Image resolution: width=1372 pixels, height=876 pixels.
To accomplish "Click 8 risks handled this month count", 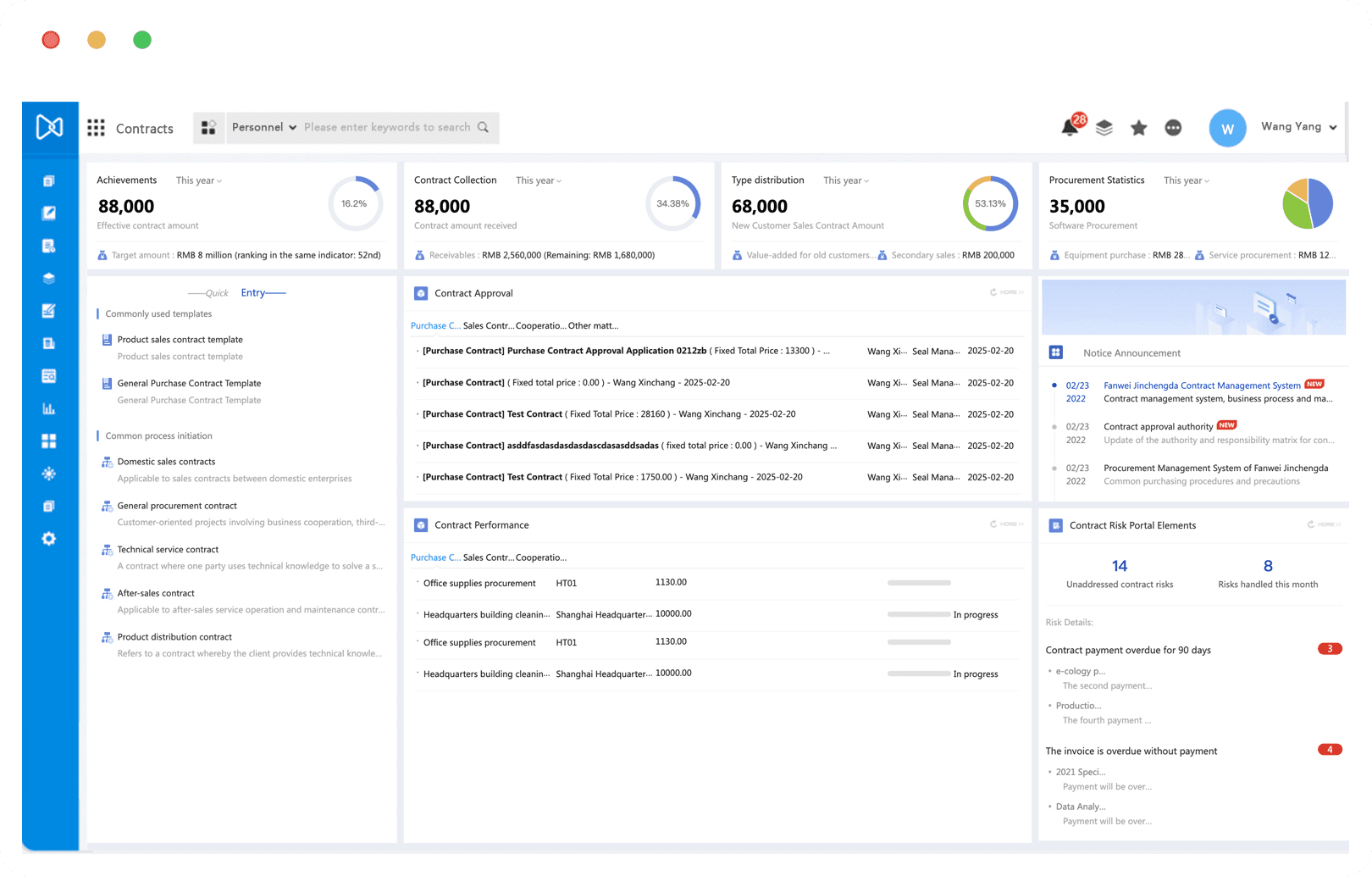I will (1268, 566).
